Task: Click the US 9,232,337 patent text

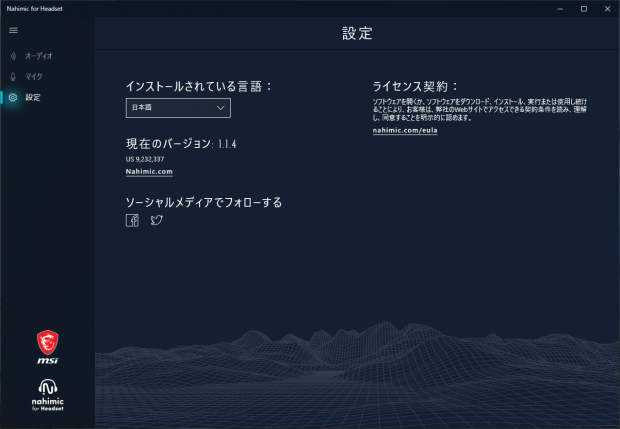Action: pos(145,159)
